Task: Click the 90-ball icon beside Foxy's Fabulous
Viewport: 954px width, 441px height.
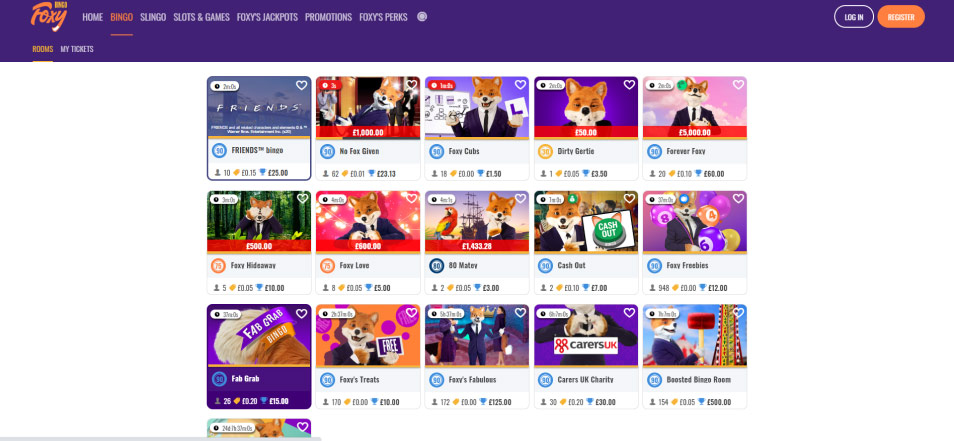Action: point(437,380)
